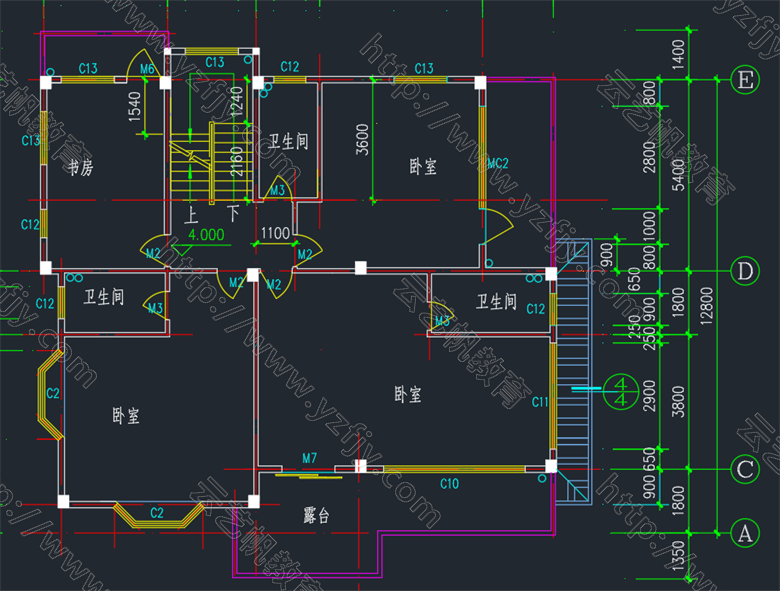Click the M3 label in bathroom beside staircase
The image size is (780, 591).
278,190
